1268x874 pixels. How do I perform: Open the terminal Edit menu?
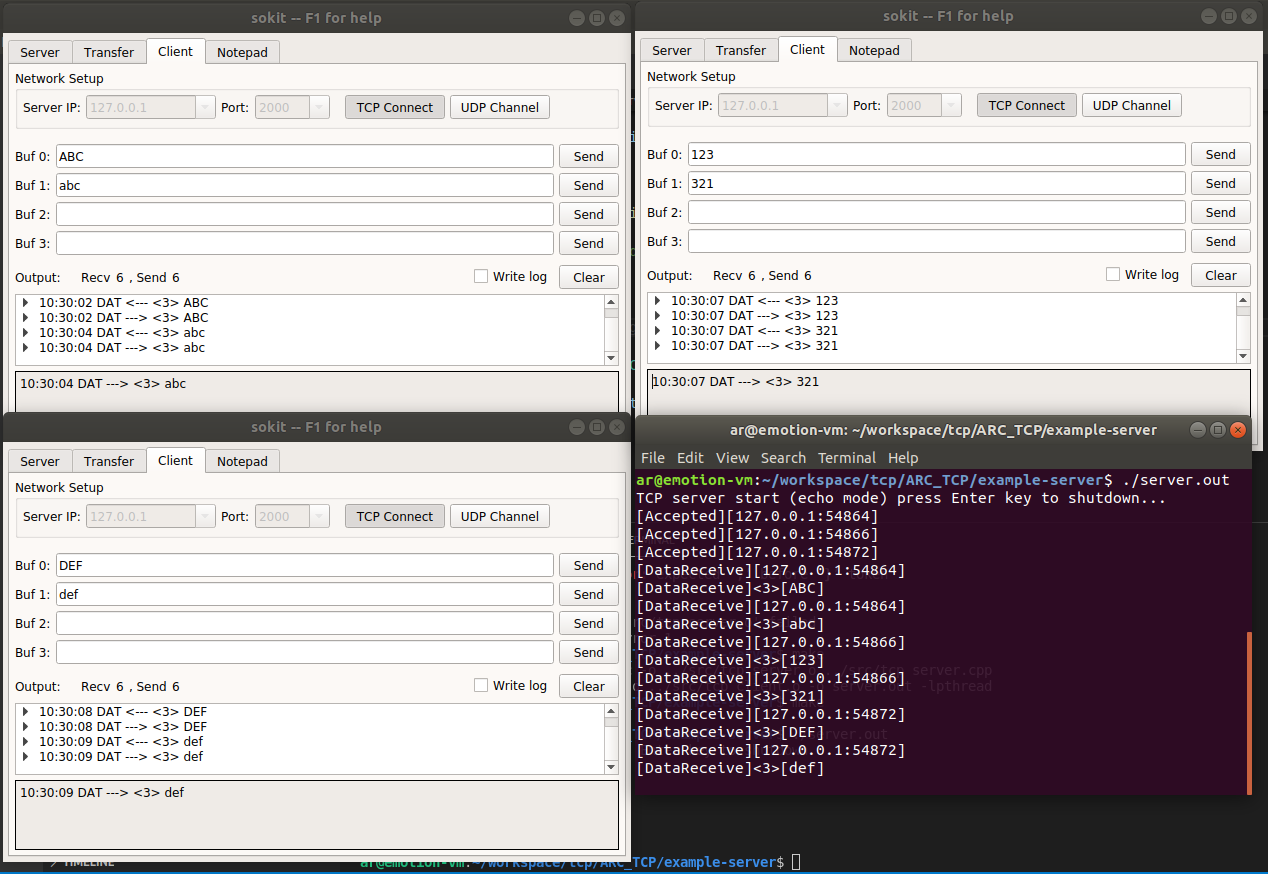690,457
